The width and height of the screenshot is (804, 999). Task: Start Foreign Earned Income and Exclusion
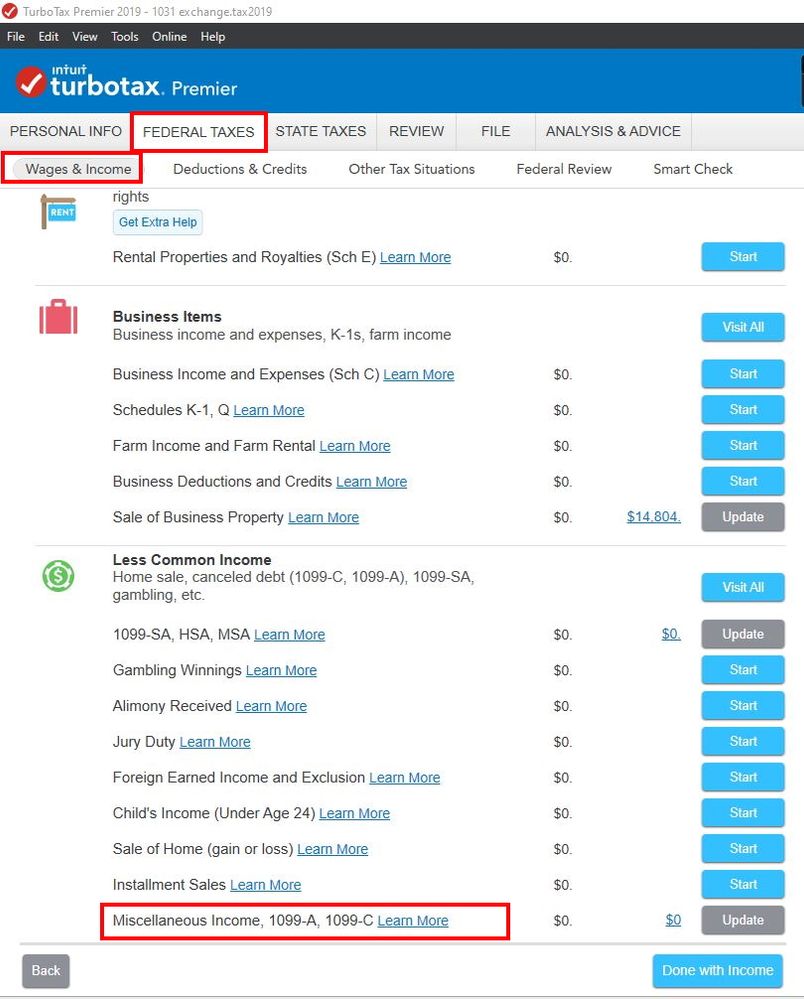point(743,777)
